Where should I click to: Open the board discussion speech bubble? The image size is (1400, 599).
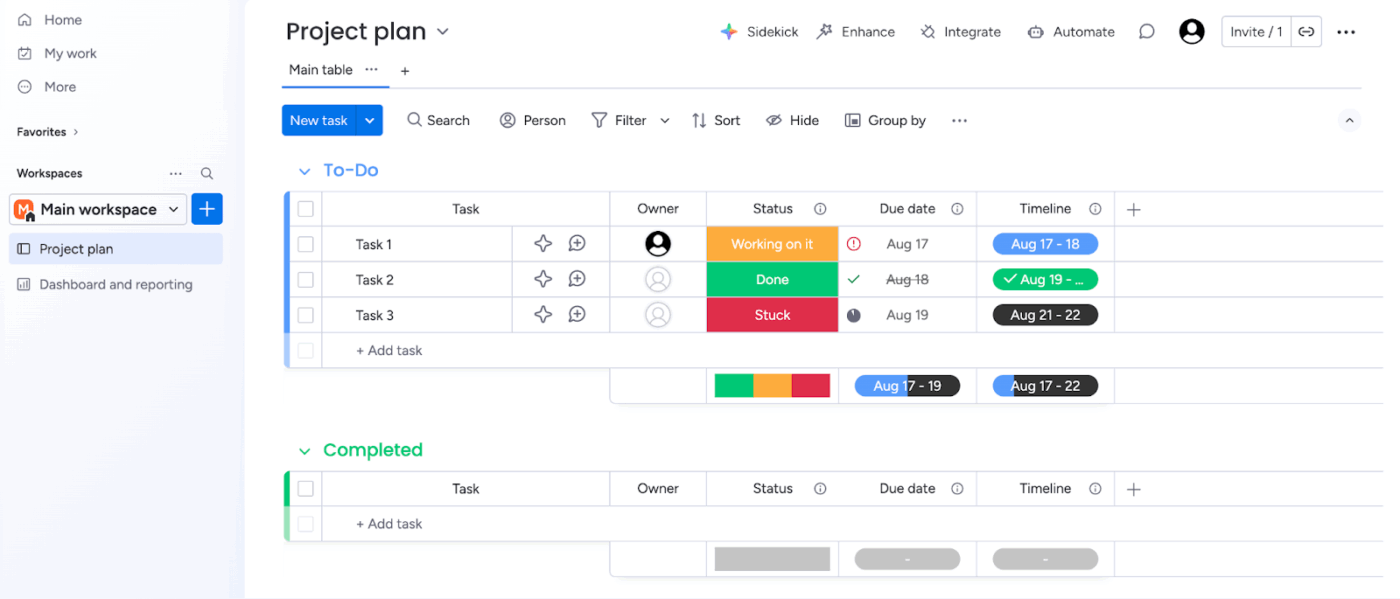1147,32
